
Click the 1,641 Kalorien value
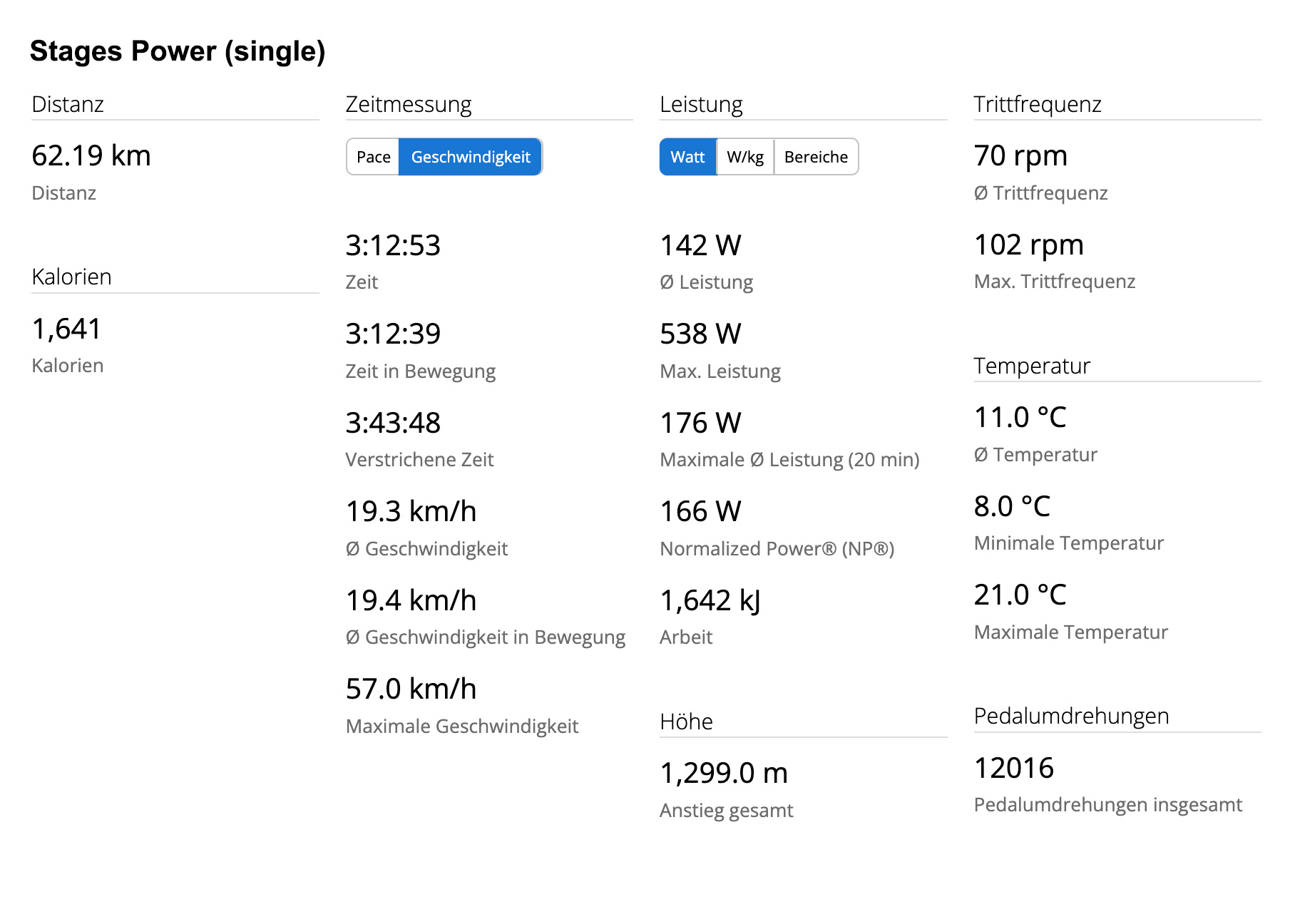pyautogui.click(x=67, y=329)
